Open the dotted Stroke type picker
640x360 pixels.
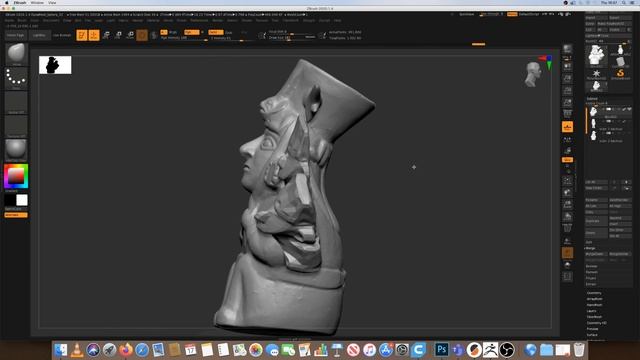(x=16, y=78)
